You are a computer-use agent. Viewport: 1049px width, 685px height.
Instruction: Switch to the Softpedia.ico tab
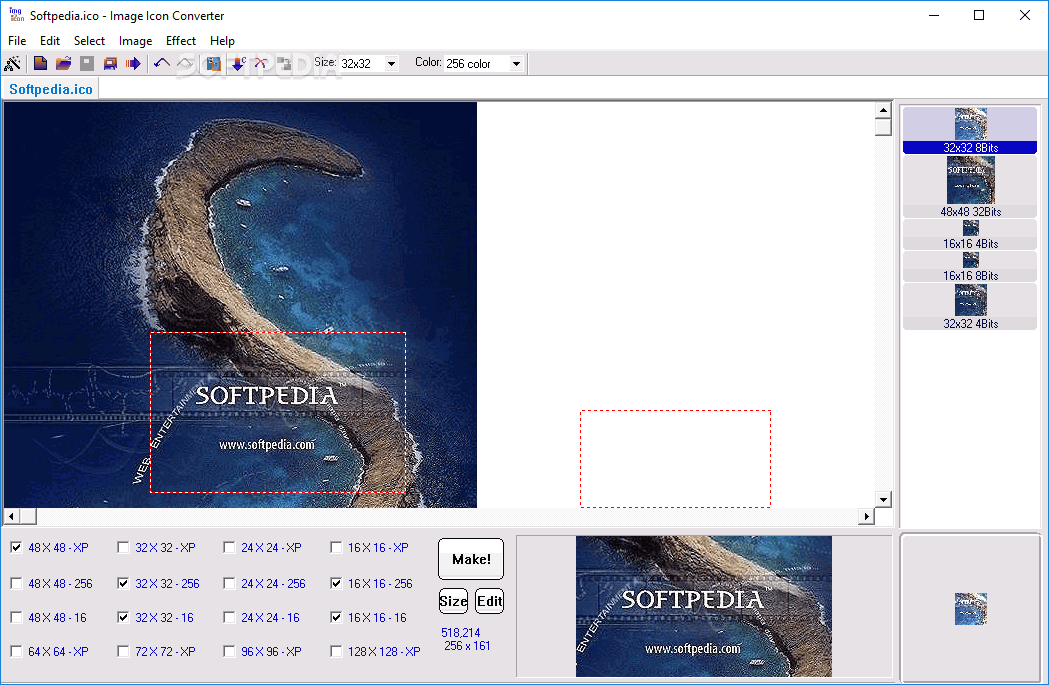51,89
